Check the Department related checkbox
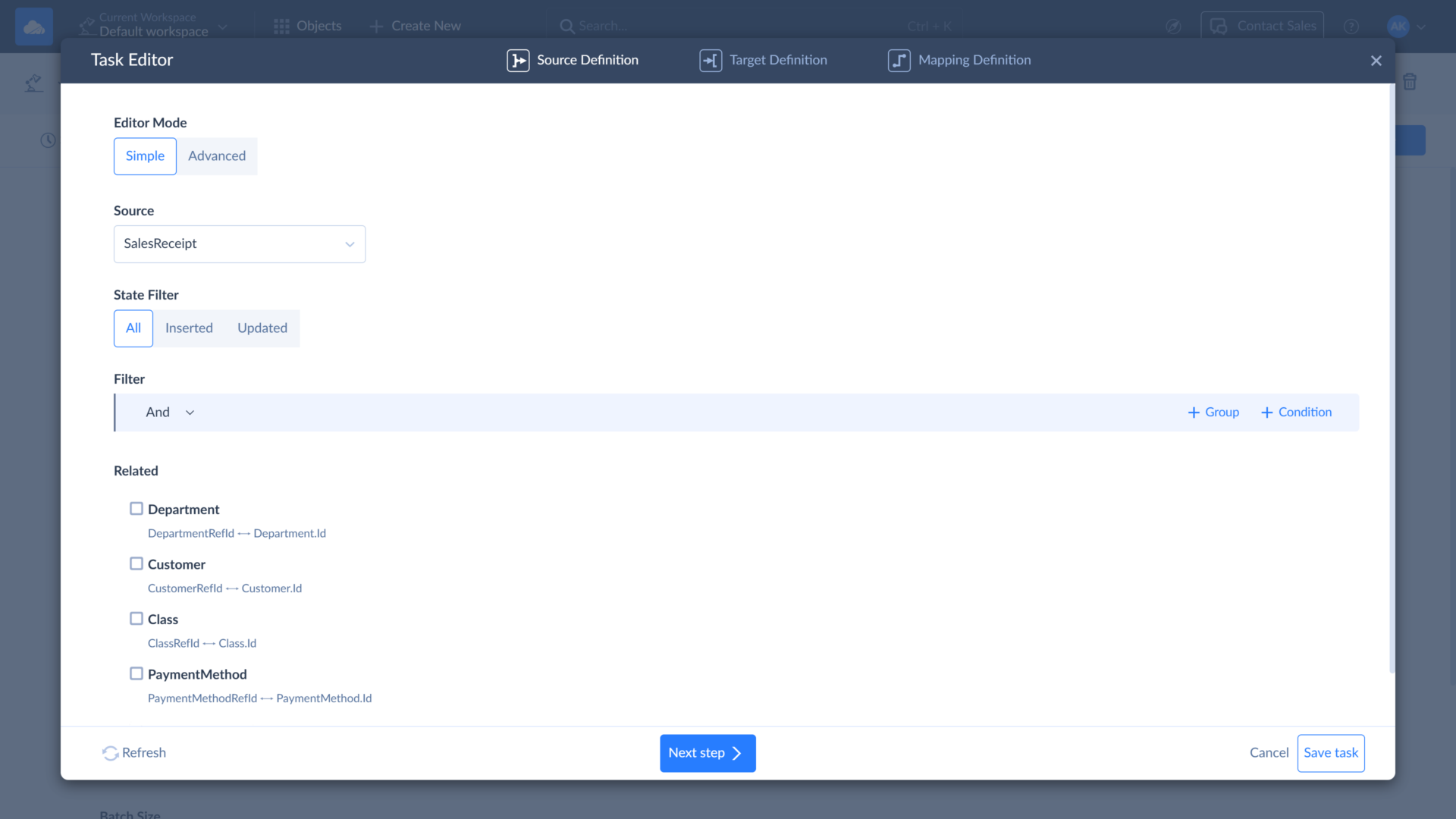 pos(136,509)
